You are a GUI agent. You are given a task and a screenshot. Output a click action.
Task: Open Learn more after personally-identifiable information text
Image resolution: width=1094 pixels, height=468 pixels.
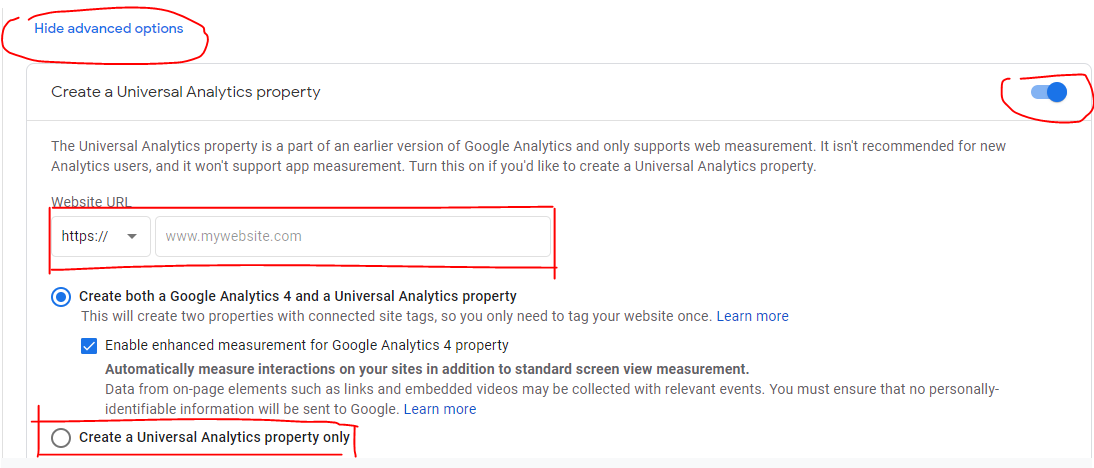pos(440,409)
